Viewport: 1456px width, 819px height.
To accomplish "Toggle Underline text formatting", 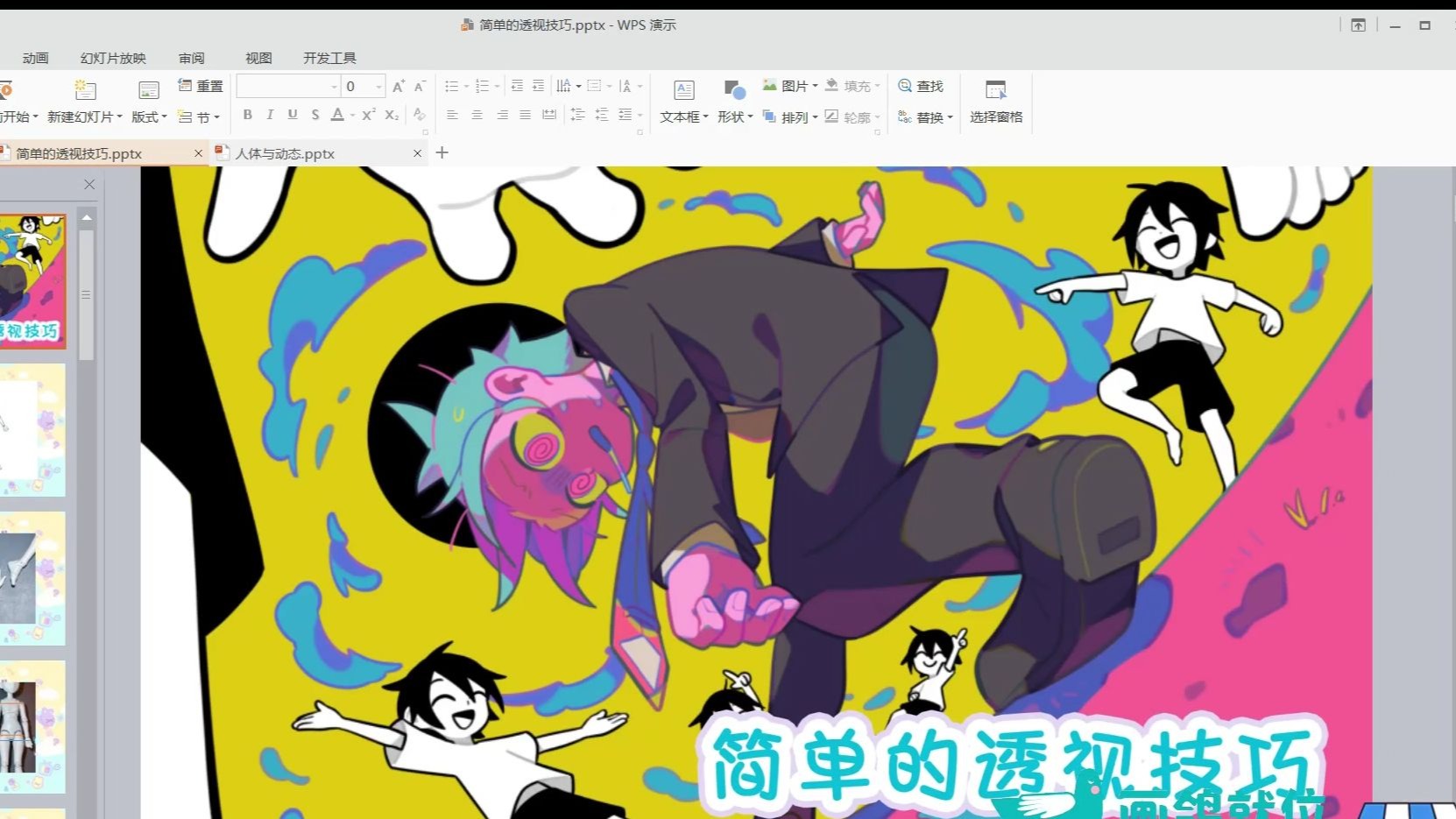I will (293, 115).
